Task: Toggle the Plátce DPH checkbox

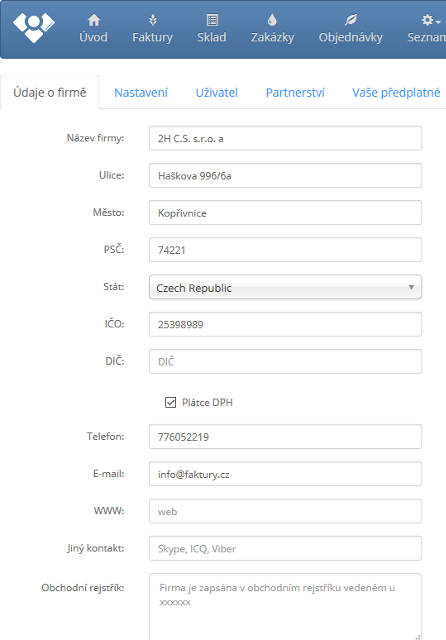Action: (x=171, y=402)
